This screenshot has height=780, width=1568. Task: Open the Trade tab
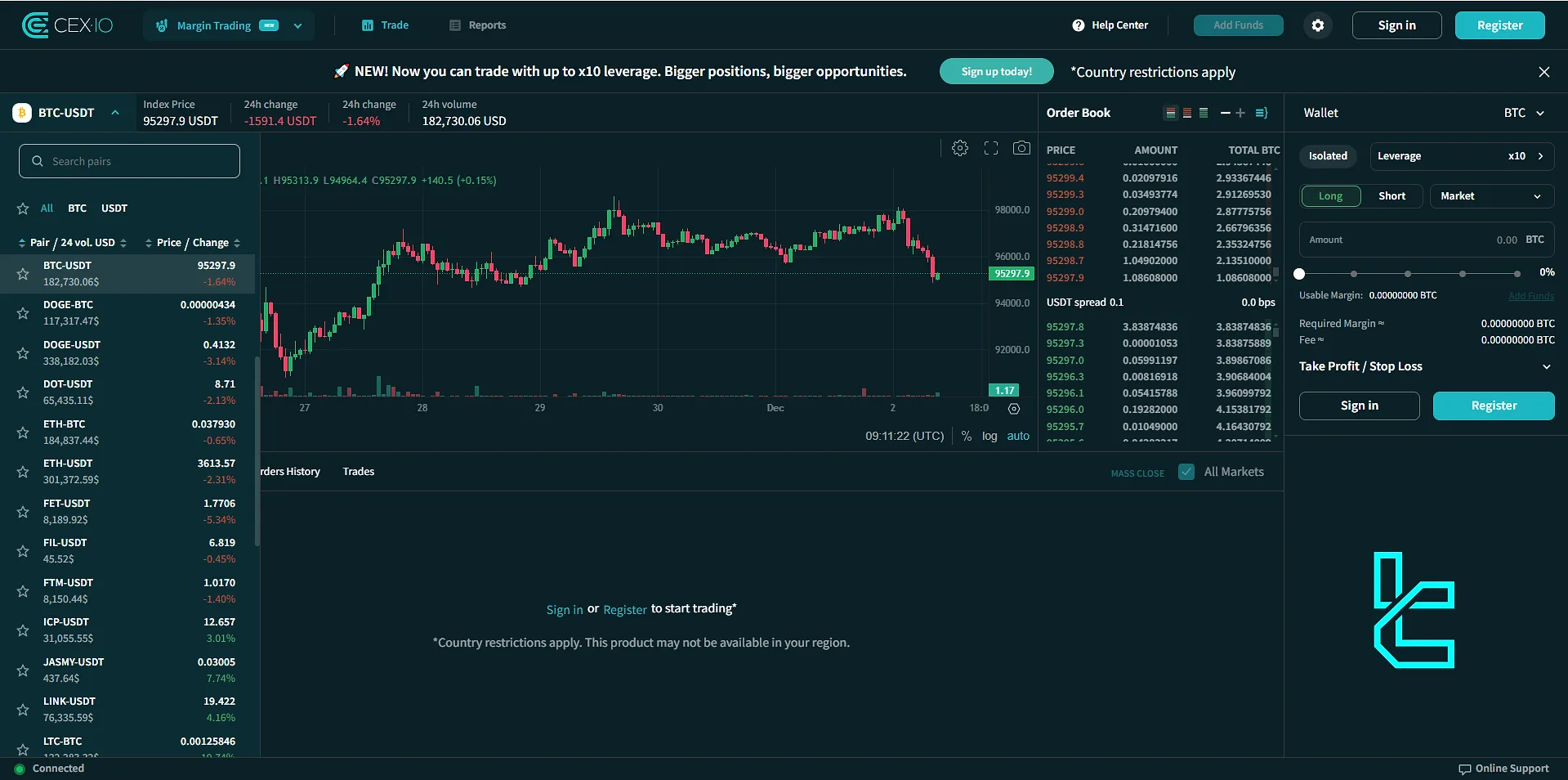pyautogui.click(x=385, y=25)
